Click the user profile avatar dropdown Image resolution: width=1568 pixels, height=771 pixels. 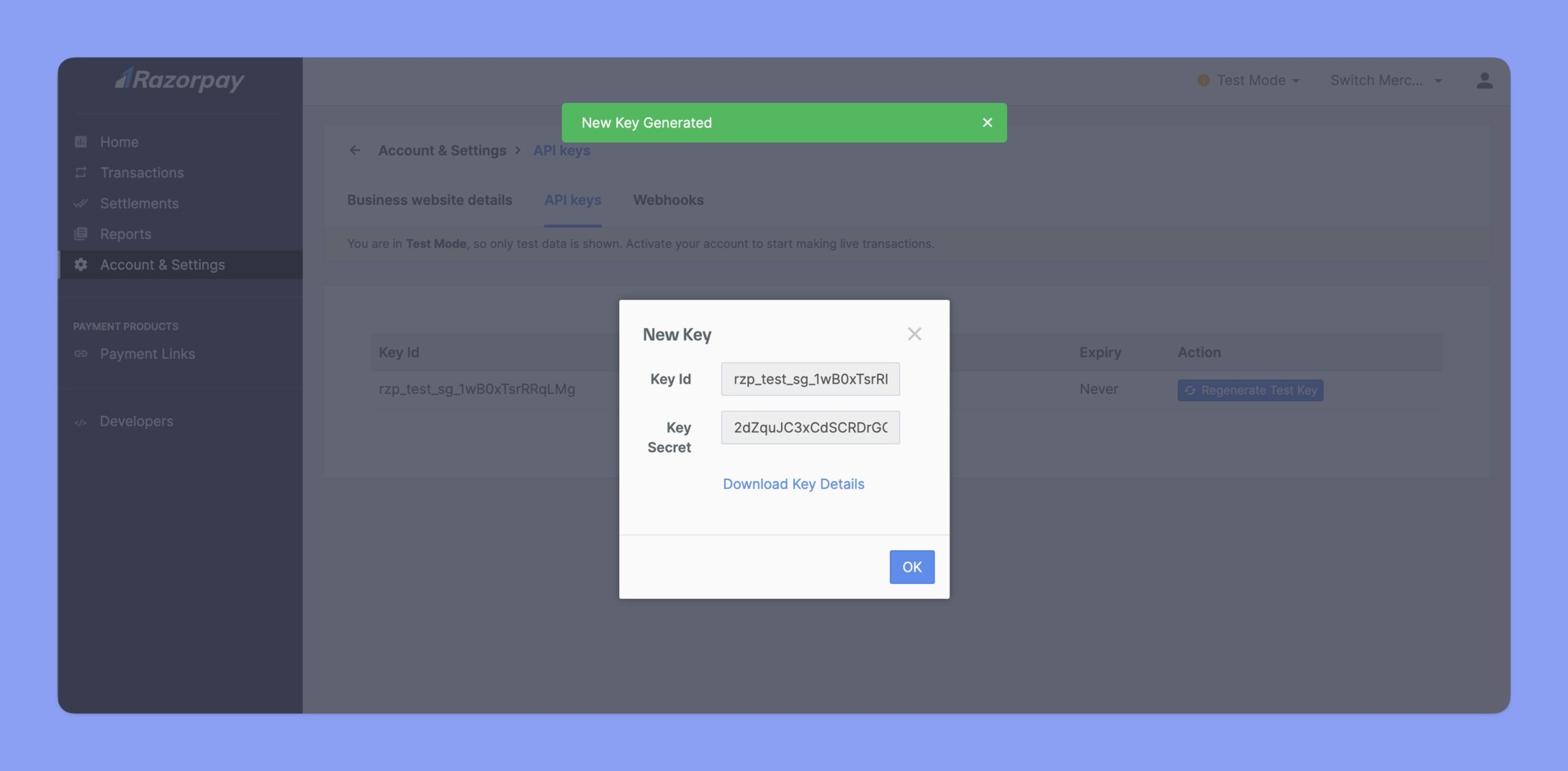(1485, 81)
